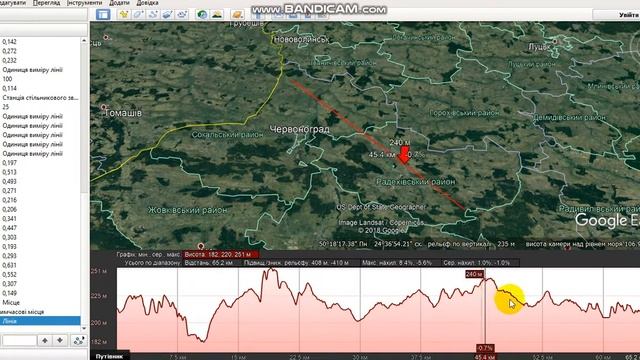This screenshot has height=360, width=640.
Task: Play tour button beside the arrow buttons
Action: (78, 340)
